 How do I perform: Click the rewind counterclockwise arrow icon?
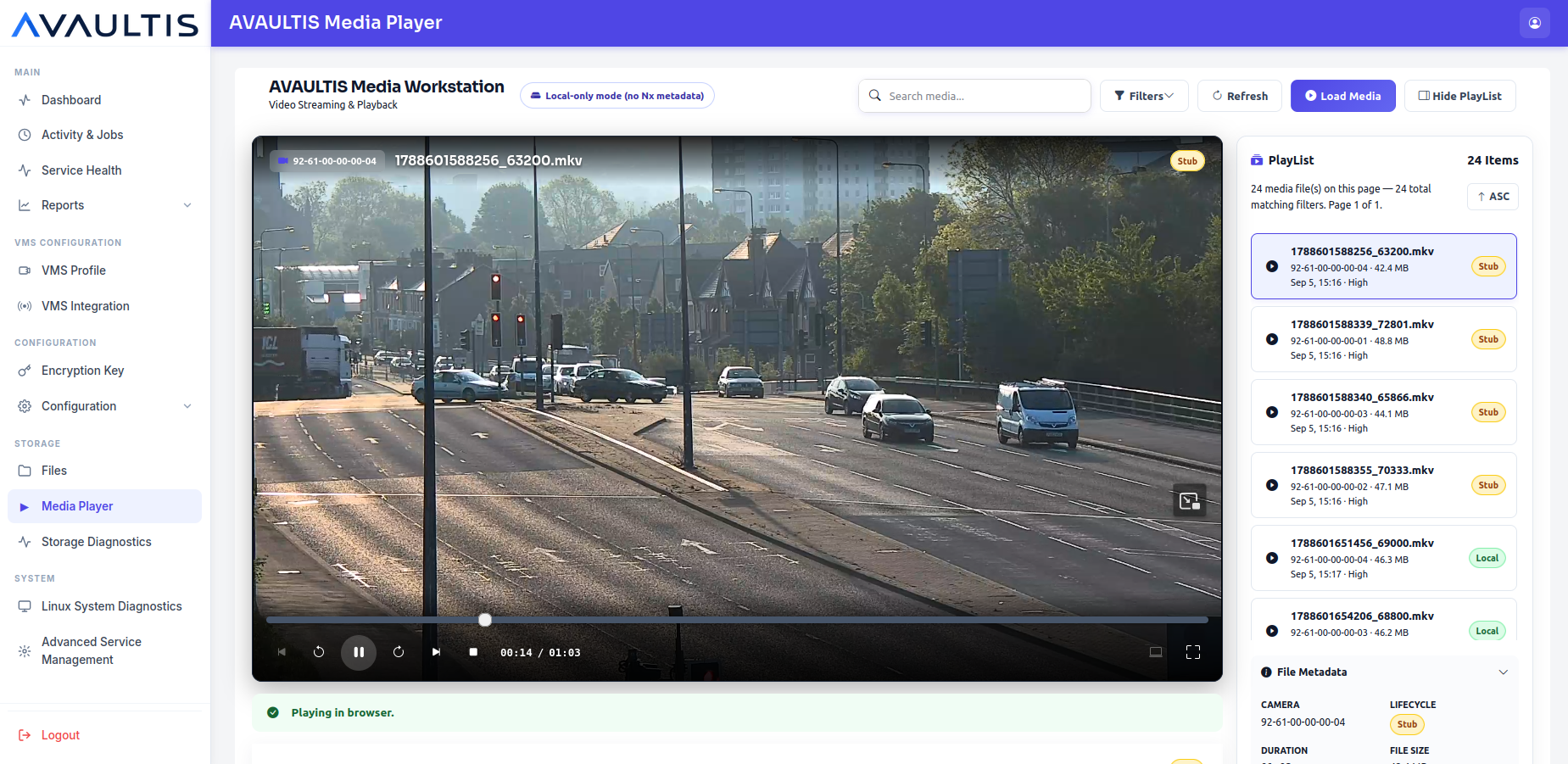point(319,652)
